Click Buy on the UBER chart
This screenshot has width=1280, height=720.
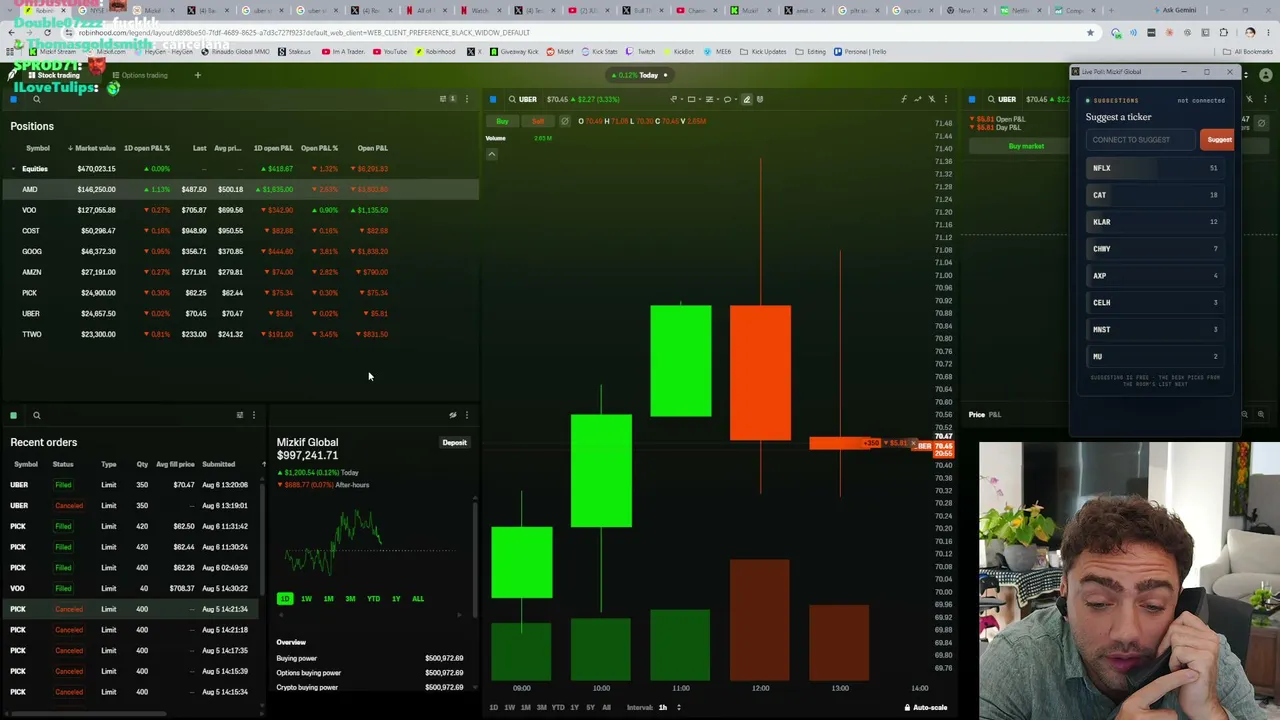(x=502, y=121)
